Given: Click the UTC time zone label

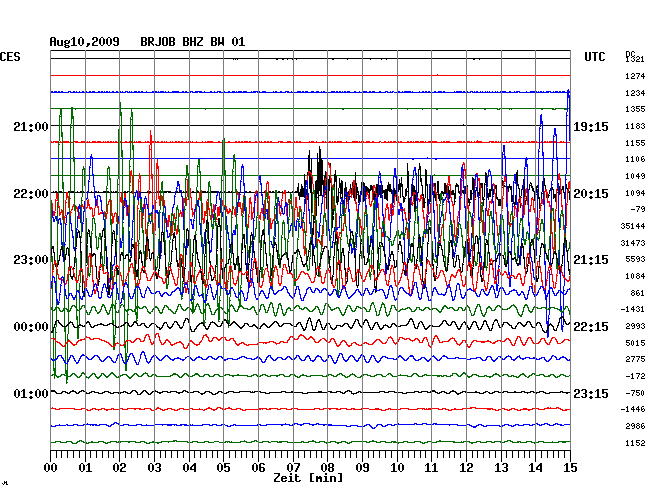Looking at the screenshot, I should pos(595,57).
